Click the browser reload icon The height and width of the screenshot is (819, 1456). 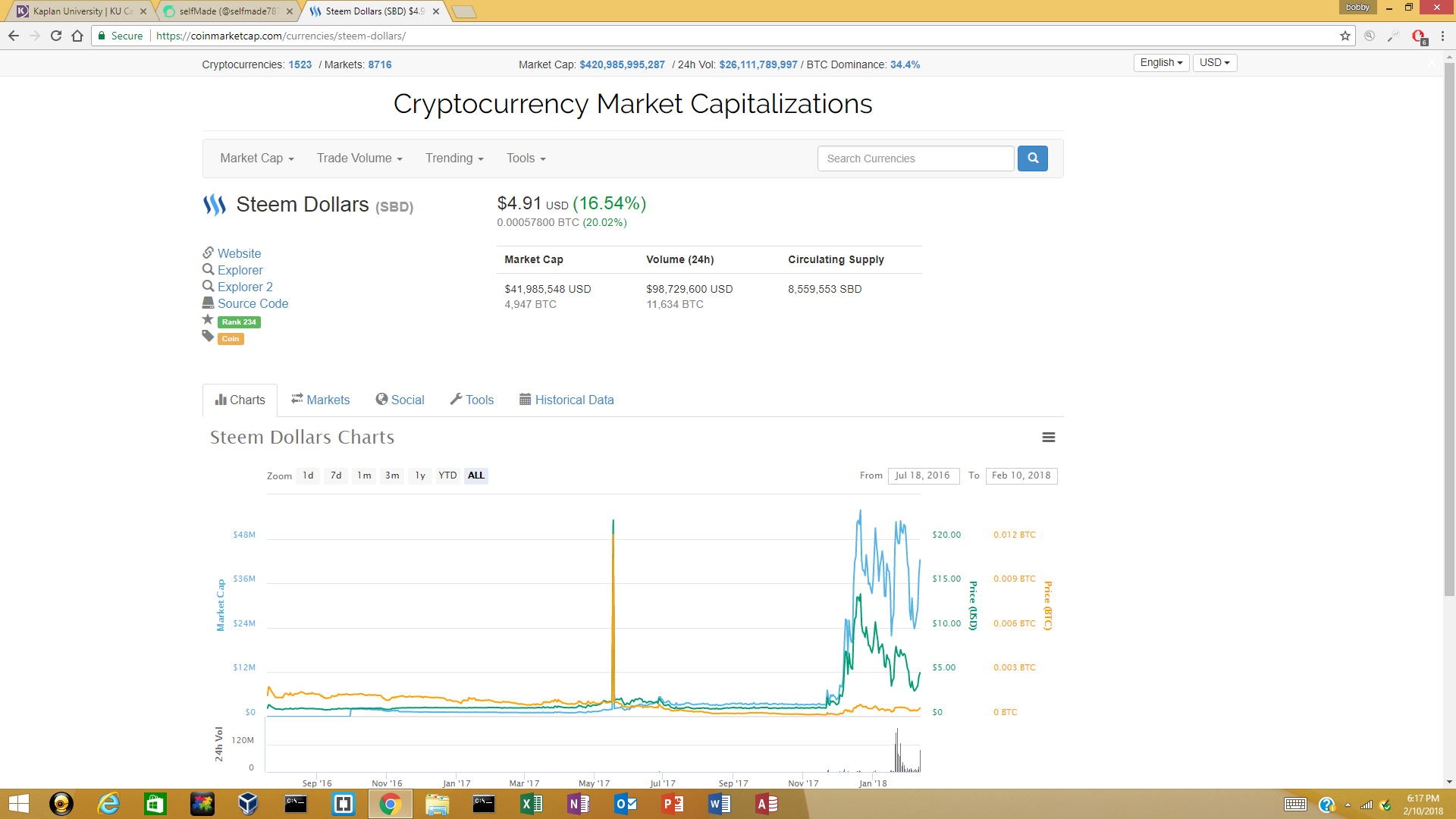click(x=56, y=36)
